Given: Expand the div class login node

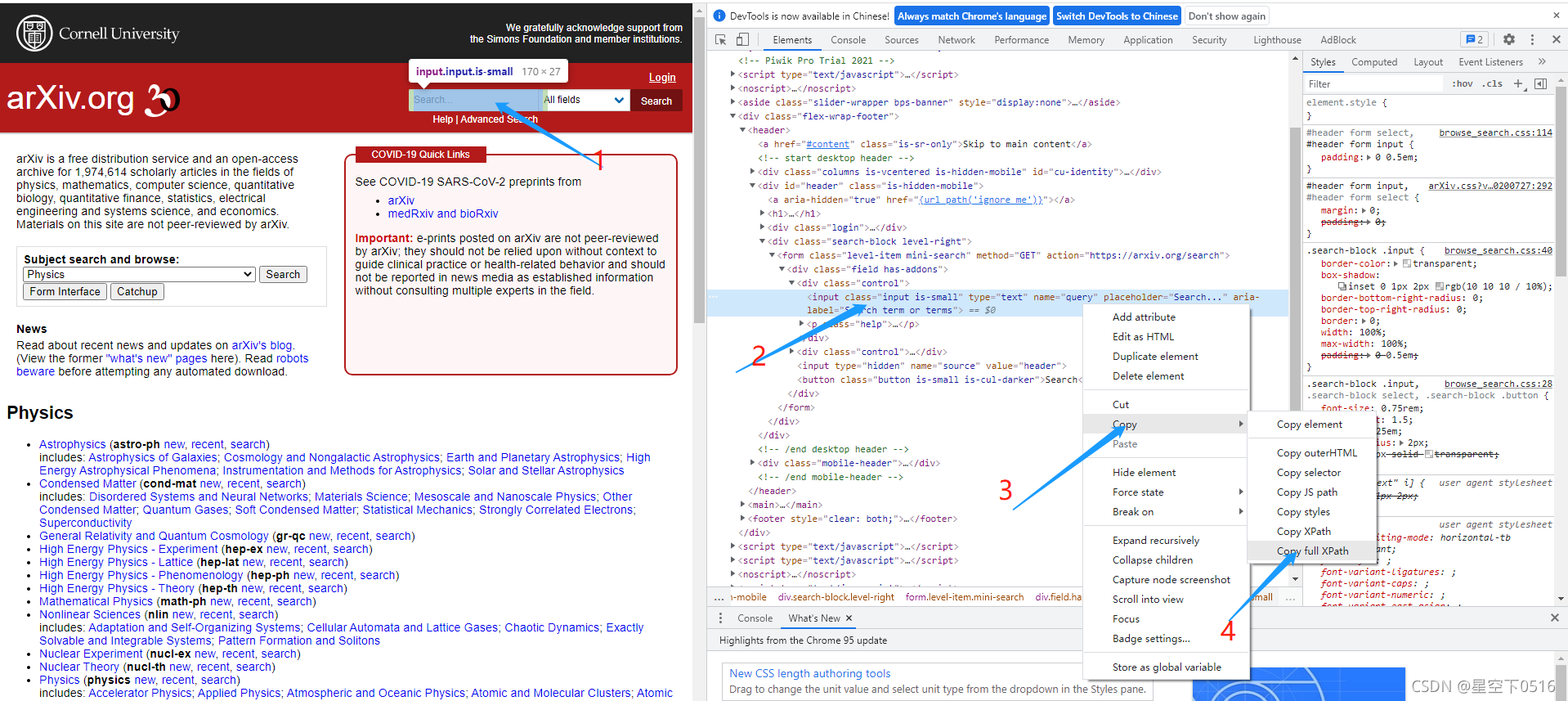Looking at the screenshot, I should (x=762, y=227).
